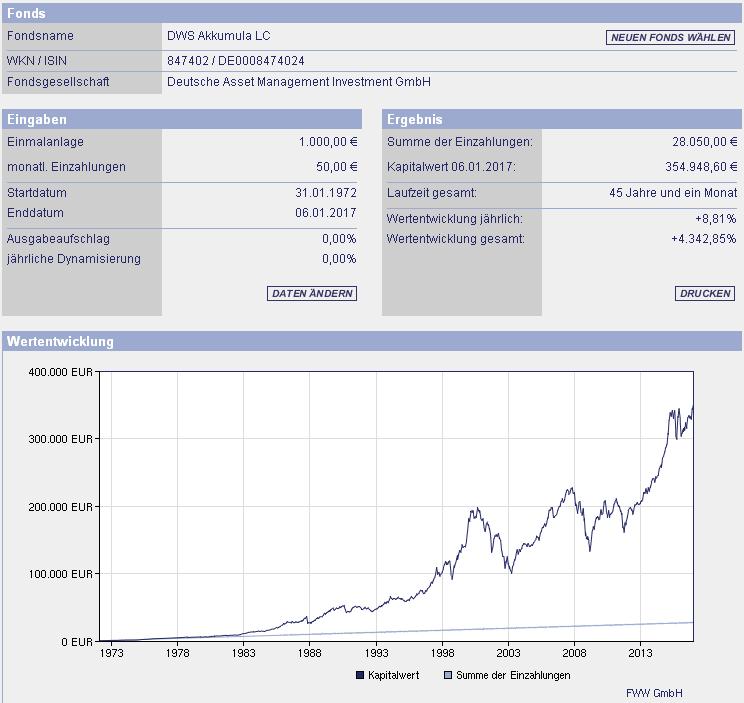
Task: Click the fund name DWS Akkumula LC
Action: [x=219, y=36]
